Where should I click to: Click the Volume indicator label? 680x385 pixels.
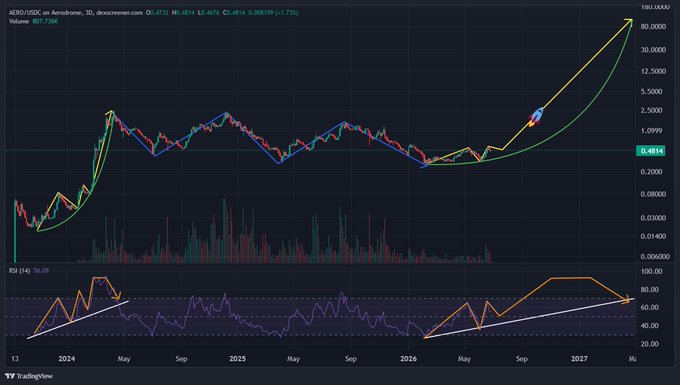coord(19,21)
